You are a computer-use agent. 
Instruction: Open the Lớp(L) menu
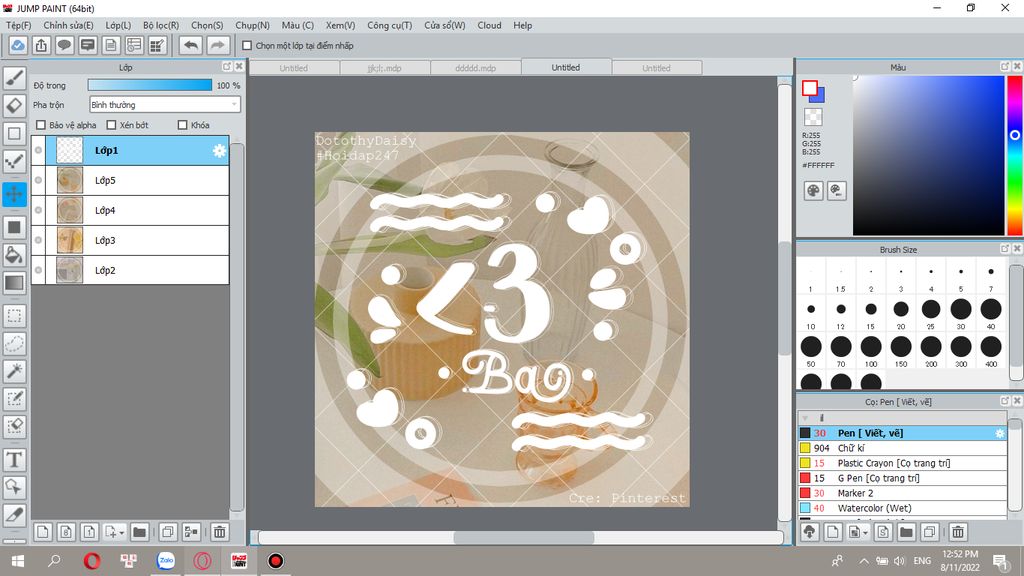(x=118, y=25)
